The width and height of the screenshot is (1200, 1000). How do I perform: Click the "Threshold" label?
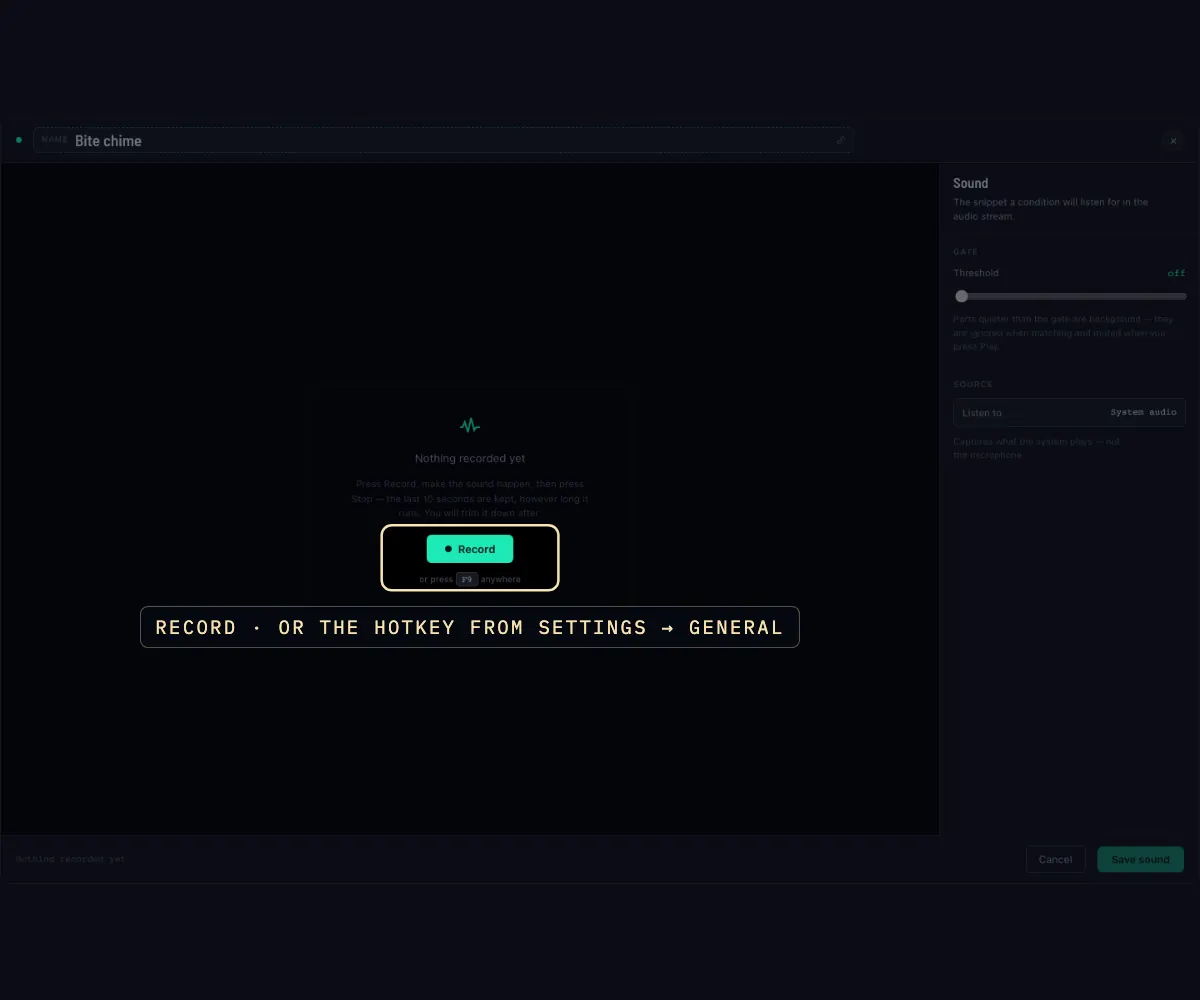point(976,273)
